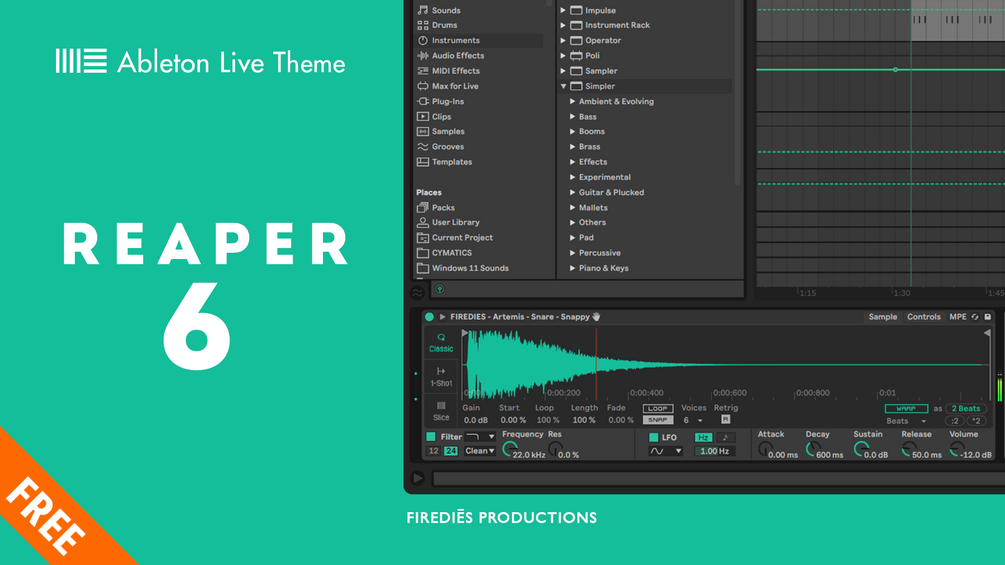Screen dimensions: 1005x565
Task: Toggle the LFO on switch
Action: [654, 438]
